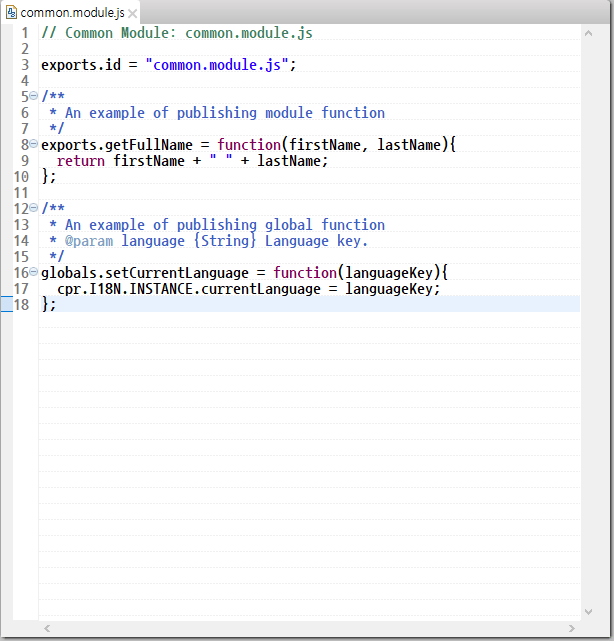Collapse the comment block at line 5
Image resolution: width=614 pixels, height=641 pixels.
(x=34, y=97)
